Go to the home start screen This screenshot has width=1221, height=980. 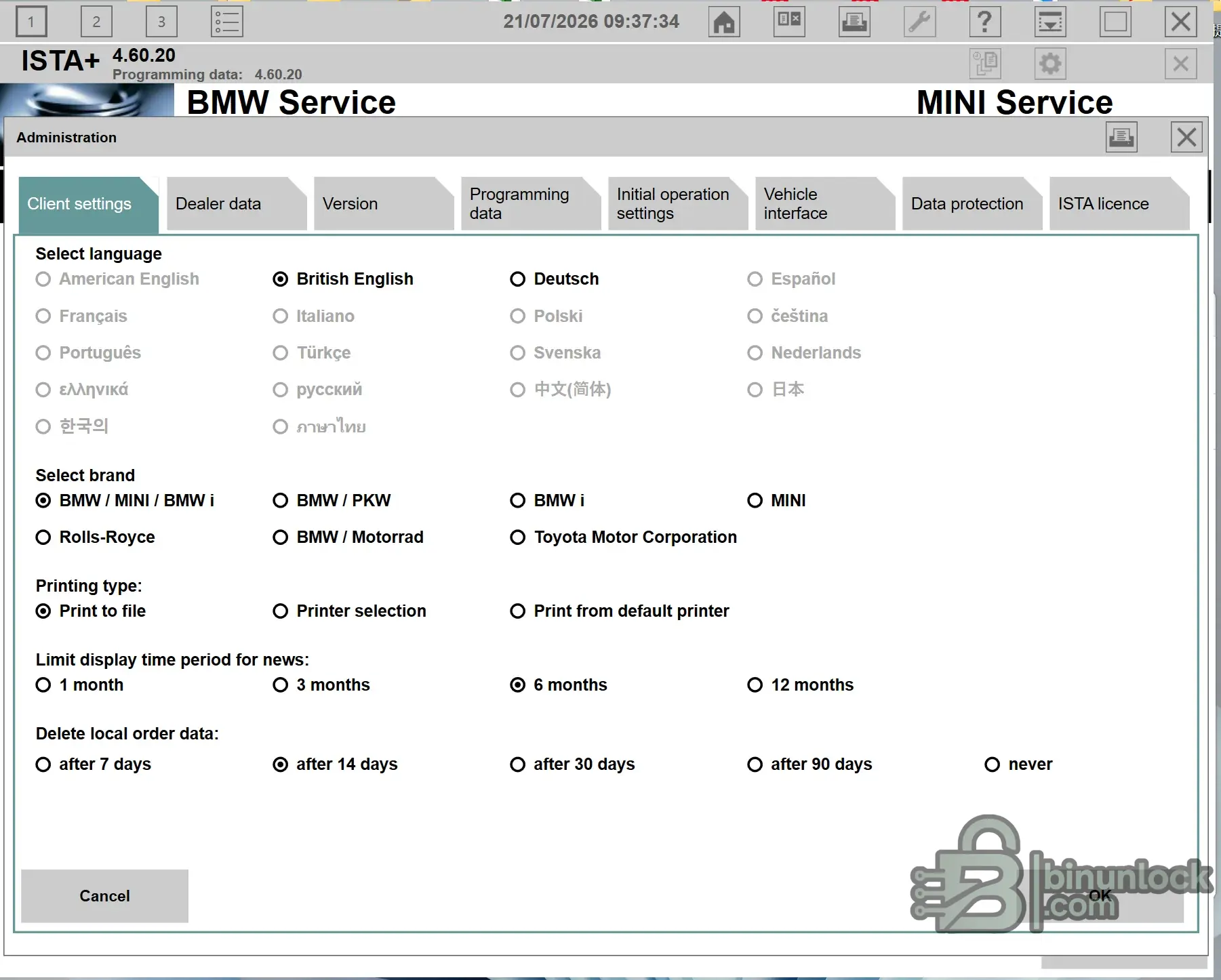point(724,22)
